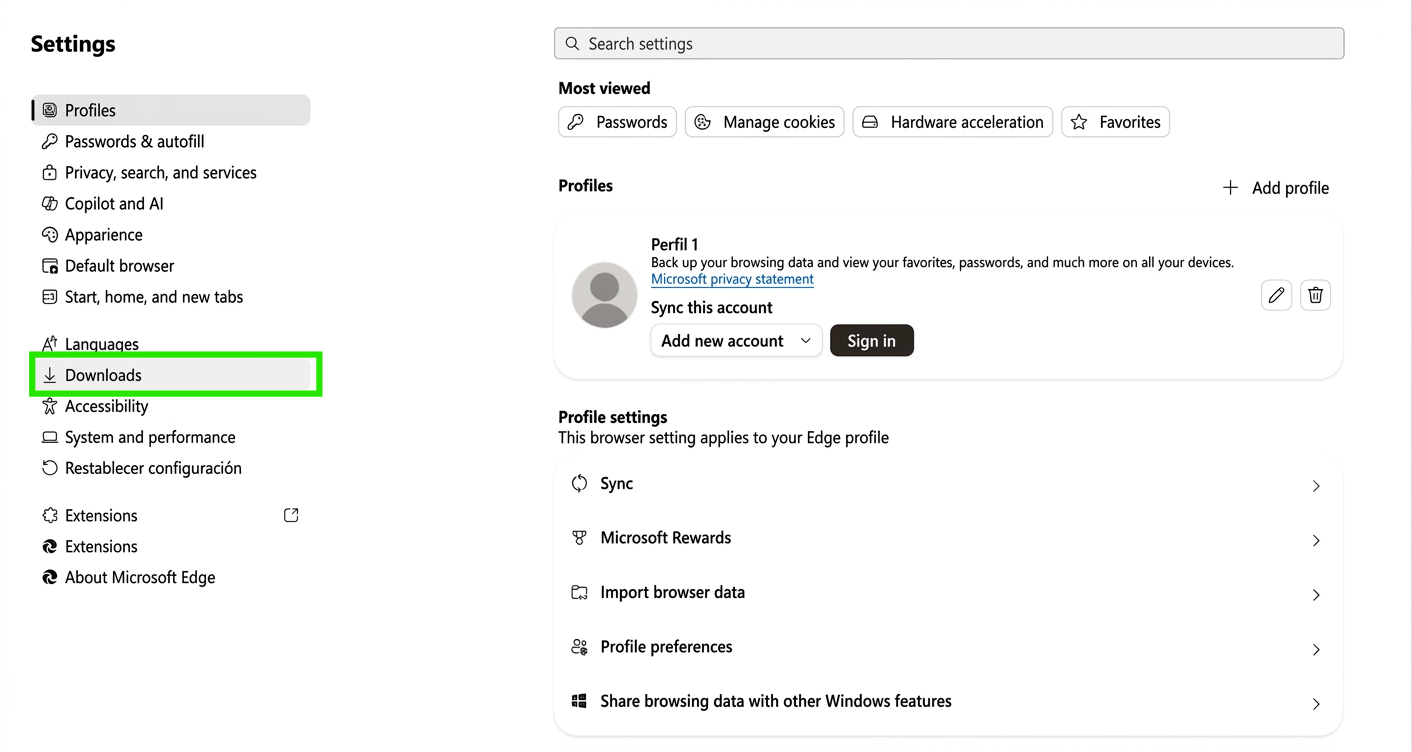
Task: Click Add profile
Action: coord(1276,188)
